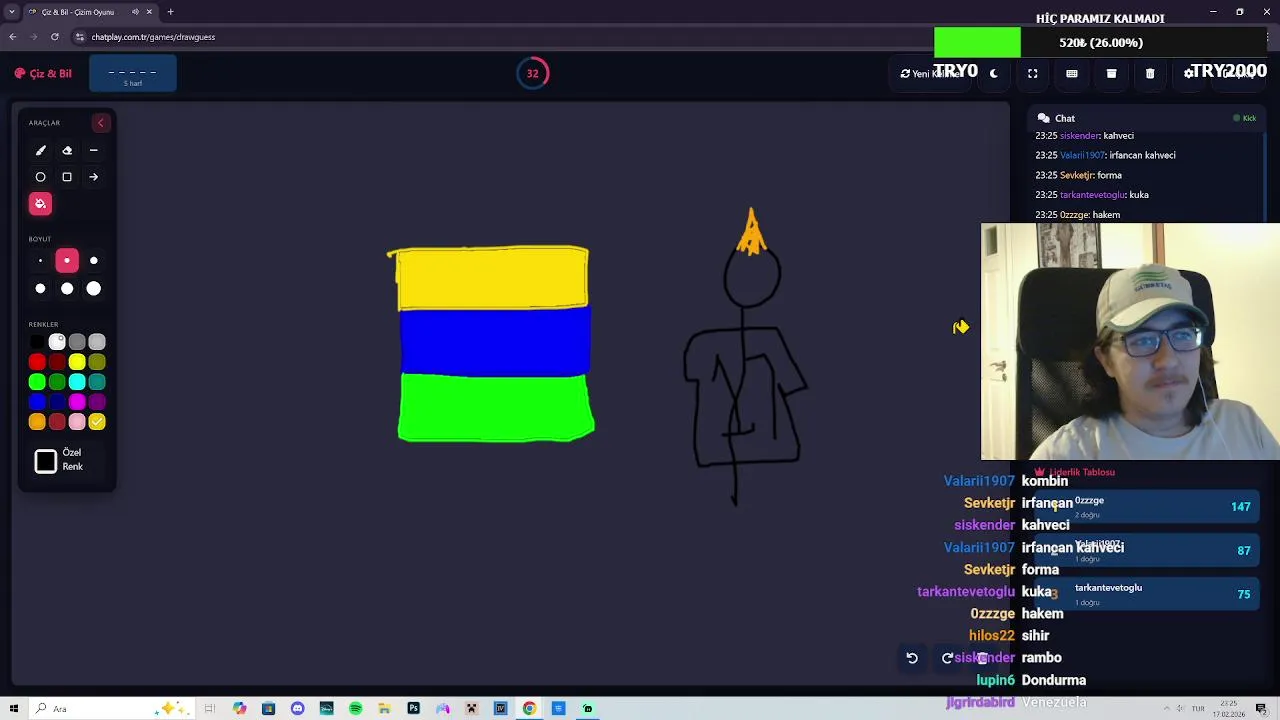The width and height of the screenshot is (1280, 720).
Task: Select the pencil drawing tool
Action: [41, 150]
